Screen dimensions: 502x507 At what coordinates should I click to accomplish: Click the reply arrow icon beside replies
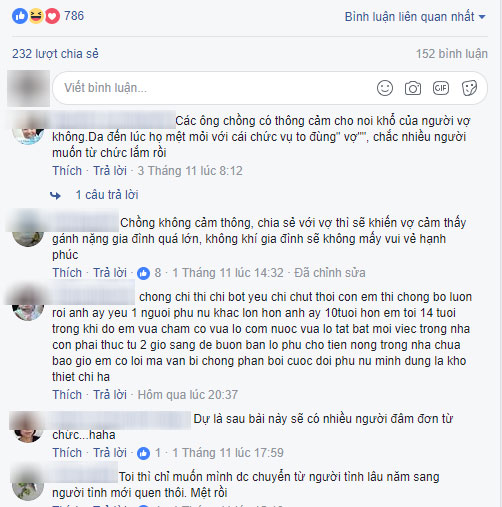(x=55, y=195)
